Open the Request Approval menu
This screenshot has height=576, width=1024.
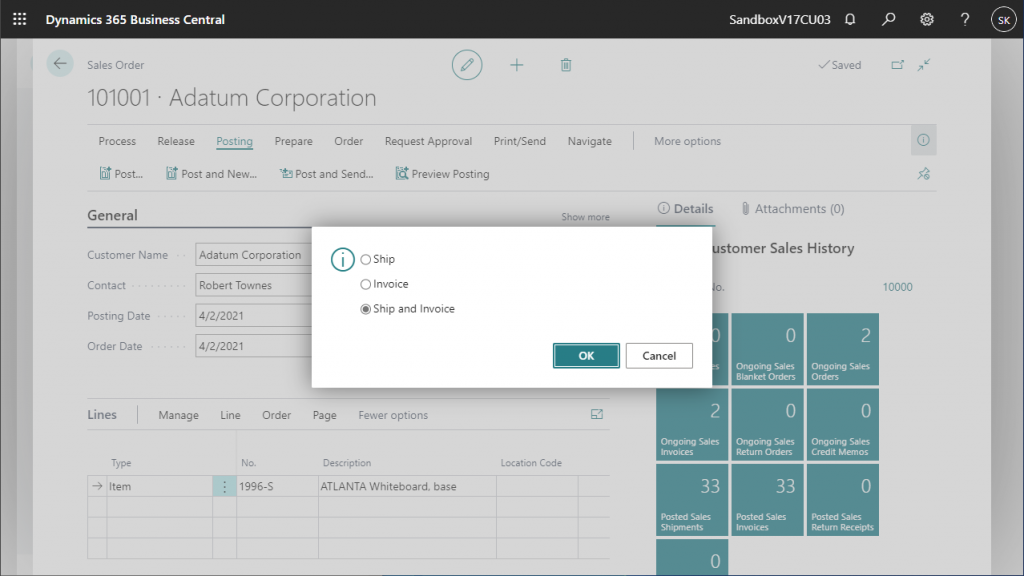pyautogui.click(x=428, y=141)
